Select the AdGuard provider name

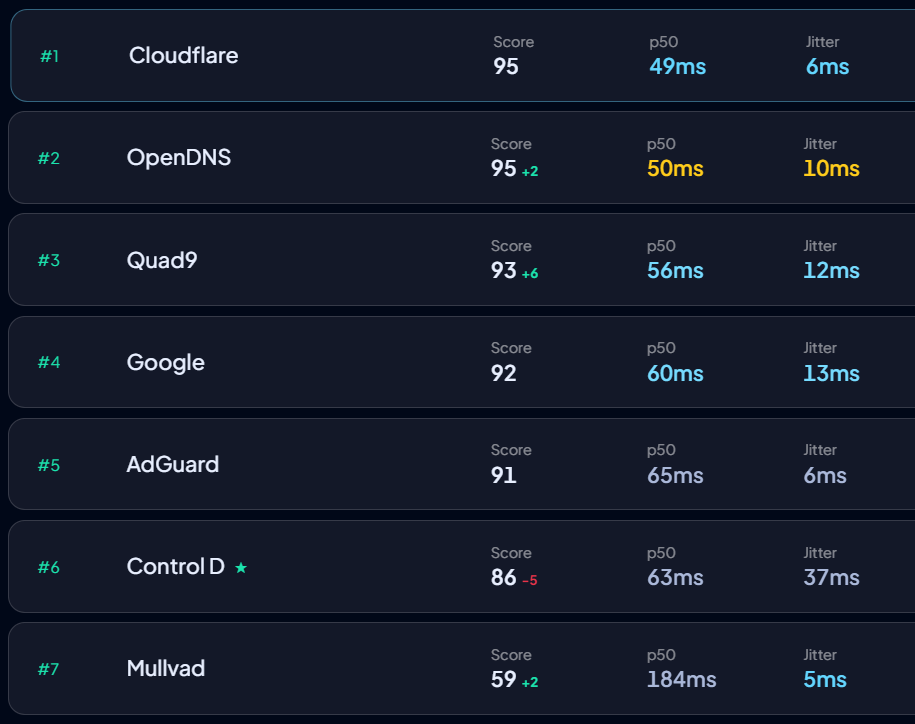click(x=173, y=464)
